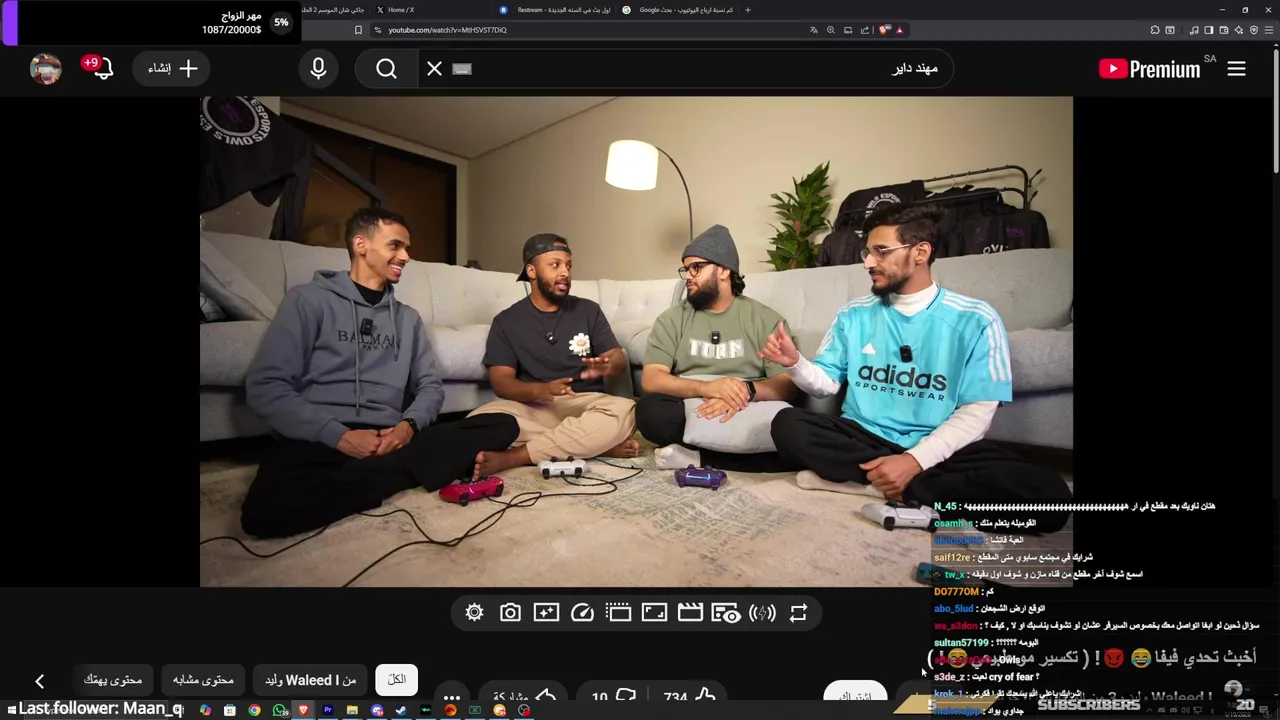Select the من Waleed I وليد chip

(310, 680)
